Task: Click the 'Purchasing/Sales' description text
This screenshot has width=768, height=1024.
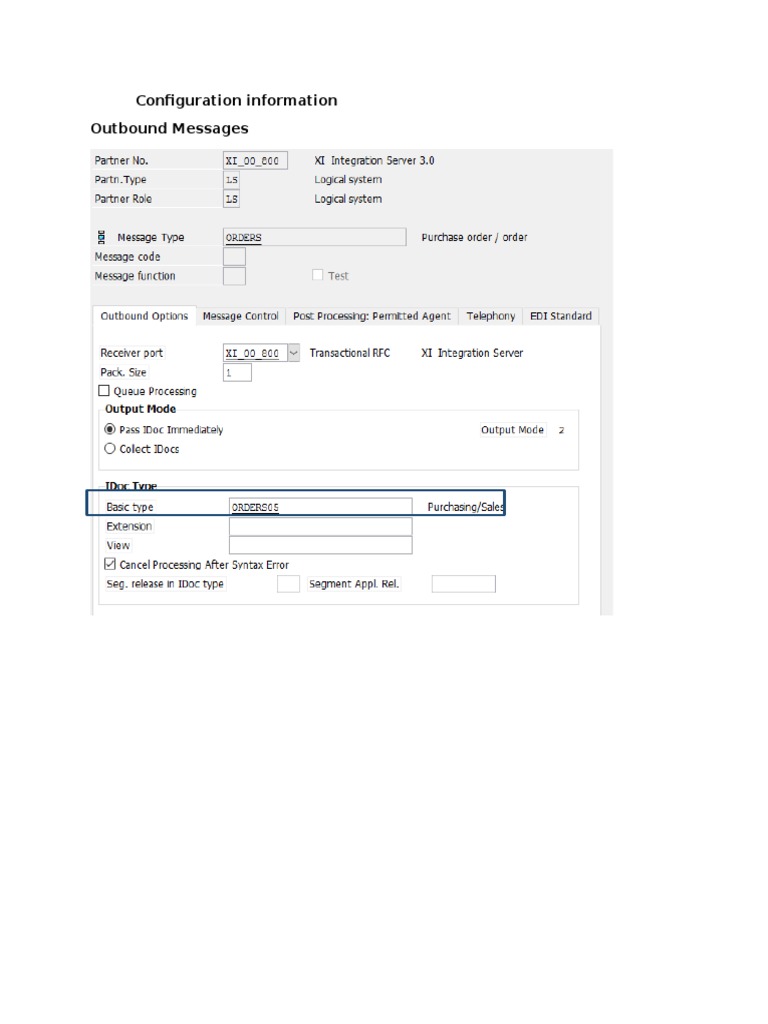Action: 466,507
